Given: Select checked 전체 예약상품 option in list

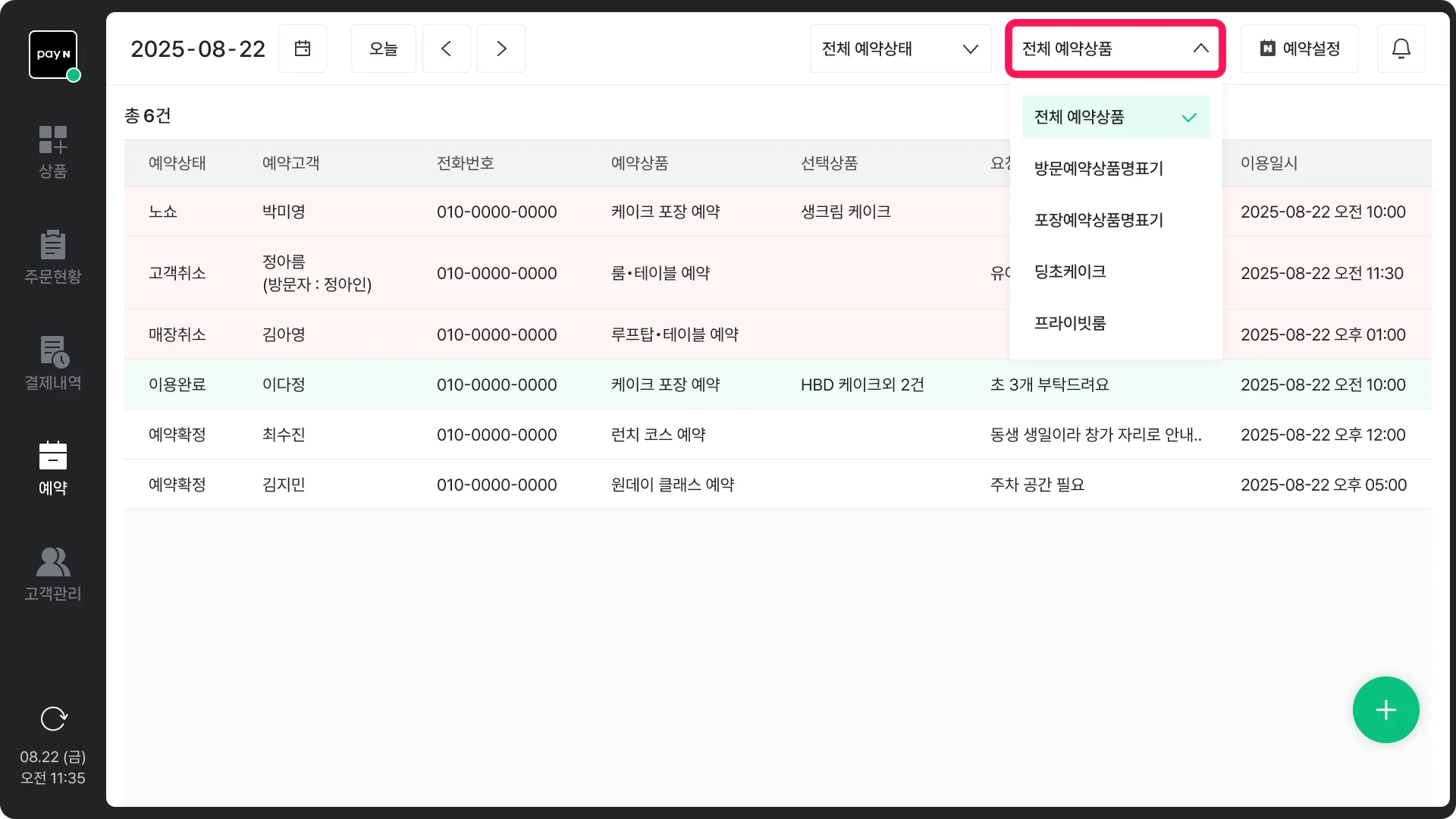Looking at the screenshot, I should [1115, 117].
